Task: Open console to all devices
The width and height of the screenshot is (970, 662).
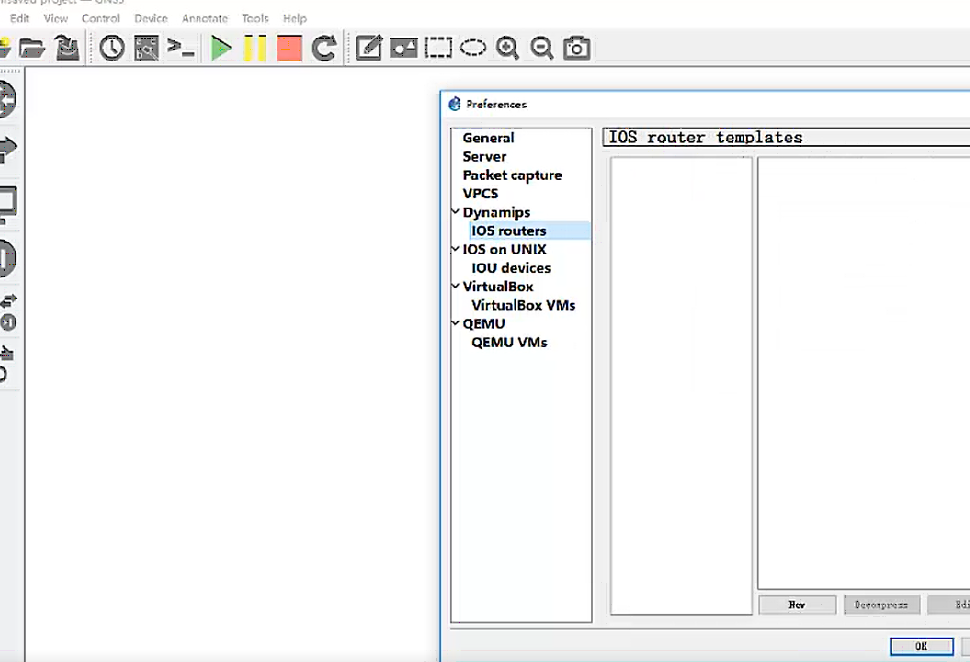Action: 181,48
